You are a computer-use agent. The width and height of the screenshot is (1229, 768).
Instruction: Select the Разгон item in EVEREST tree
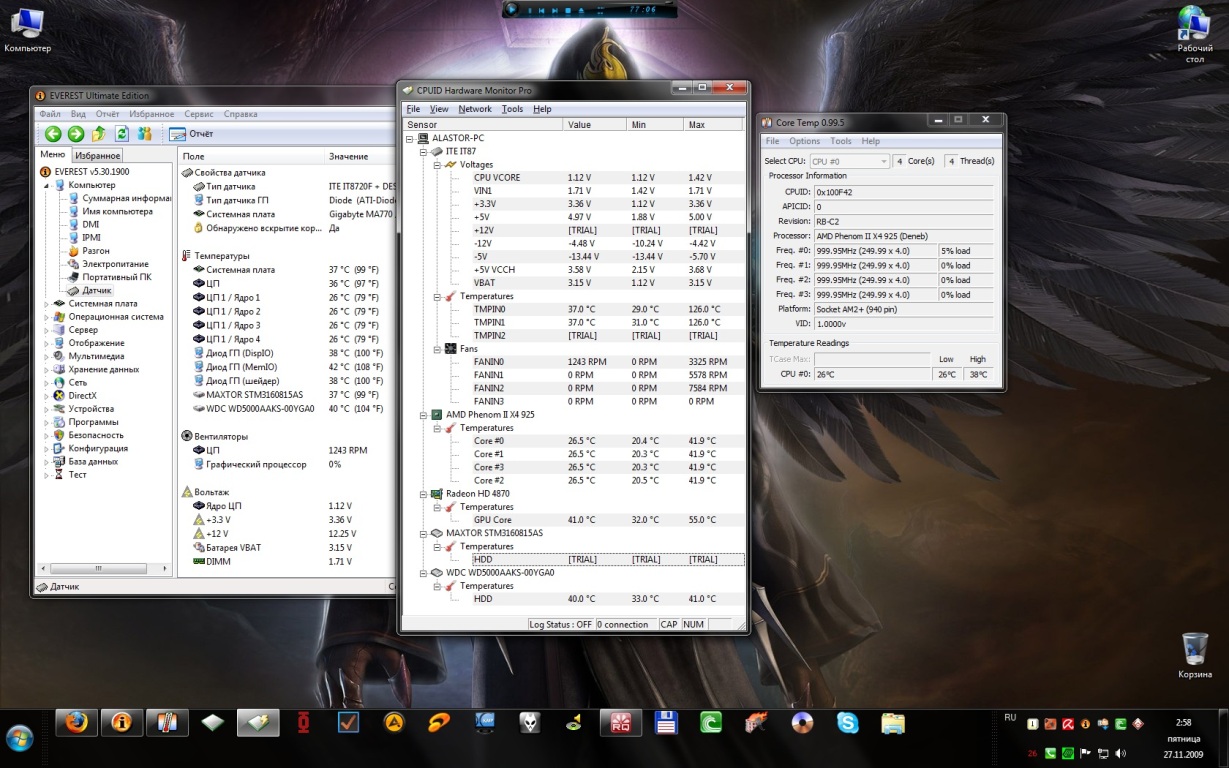pos(88,251)
